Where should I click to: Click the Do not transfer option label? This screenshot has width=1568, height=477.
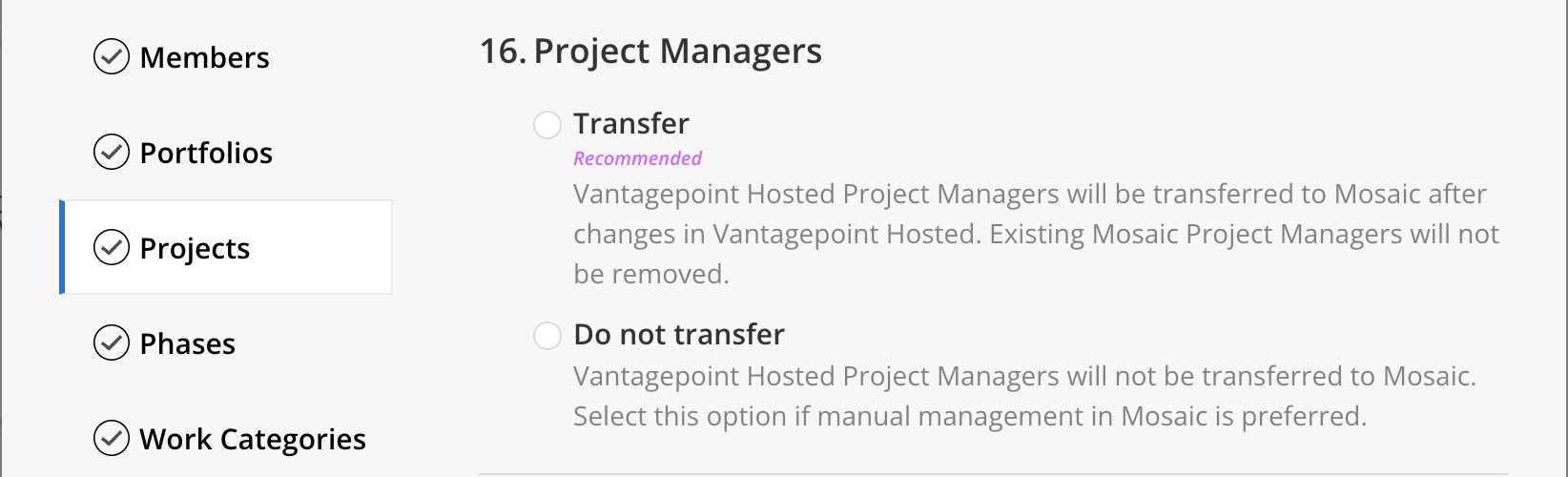tap(679, 334)
